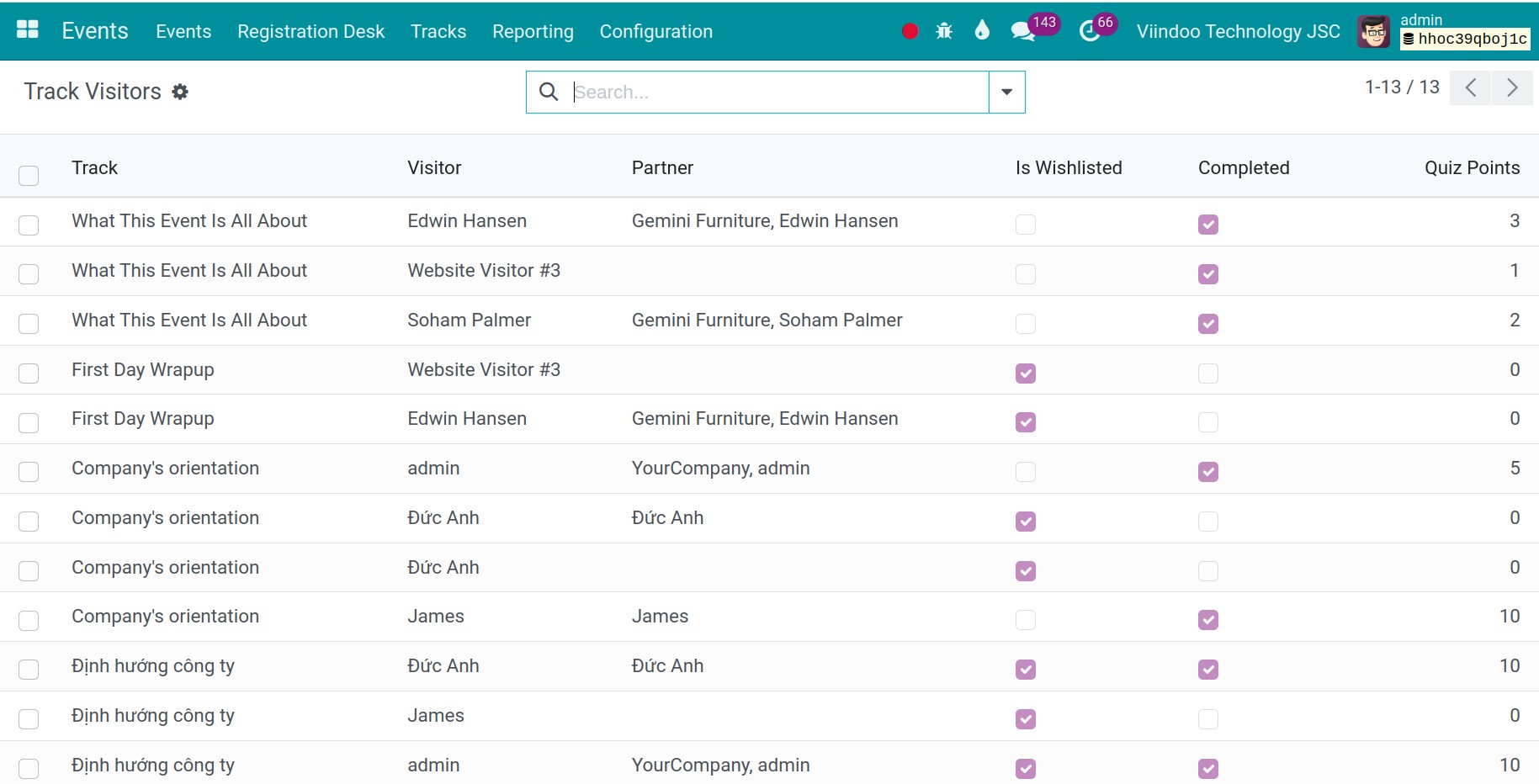Toggle search options dropdown arrow
1539x784 pixels.
coord(1006,92)
